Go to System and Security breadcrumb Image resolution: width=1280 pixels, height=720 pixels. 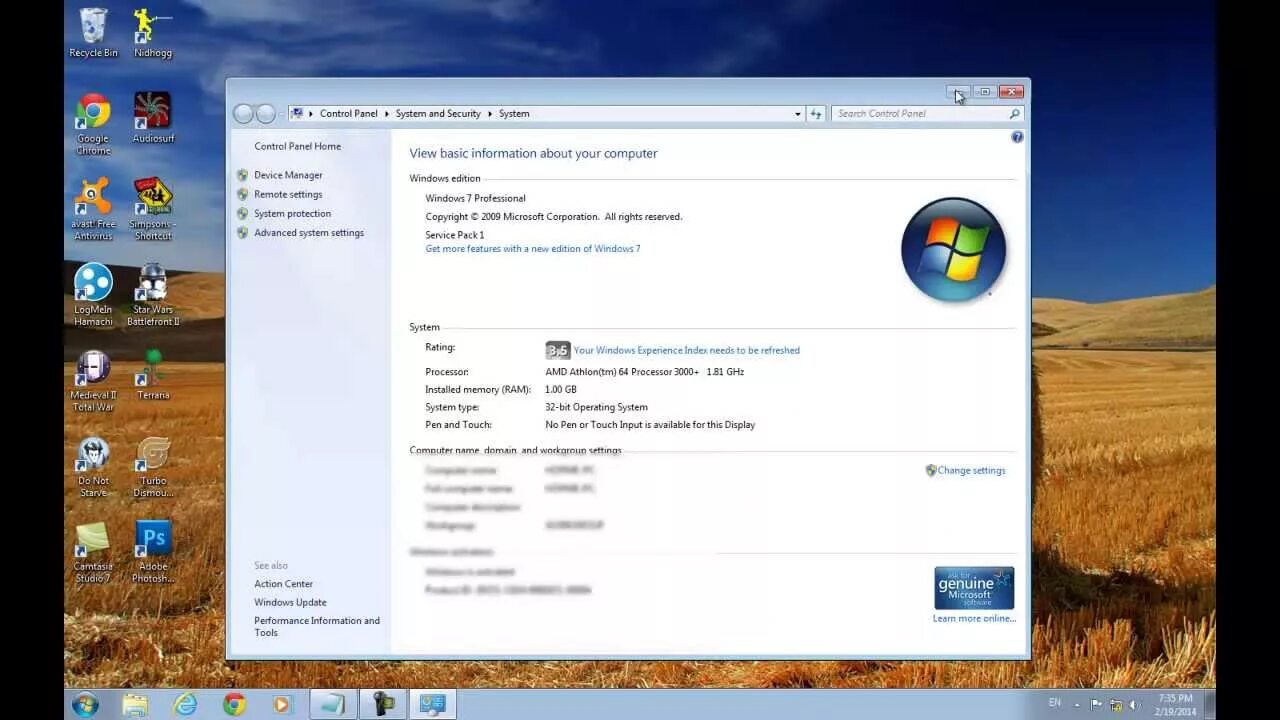click(x=438, y=114)
